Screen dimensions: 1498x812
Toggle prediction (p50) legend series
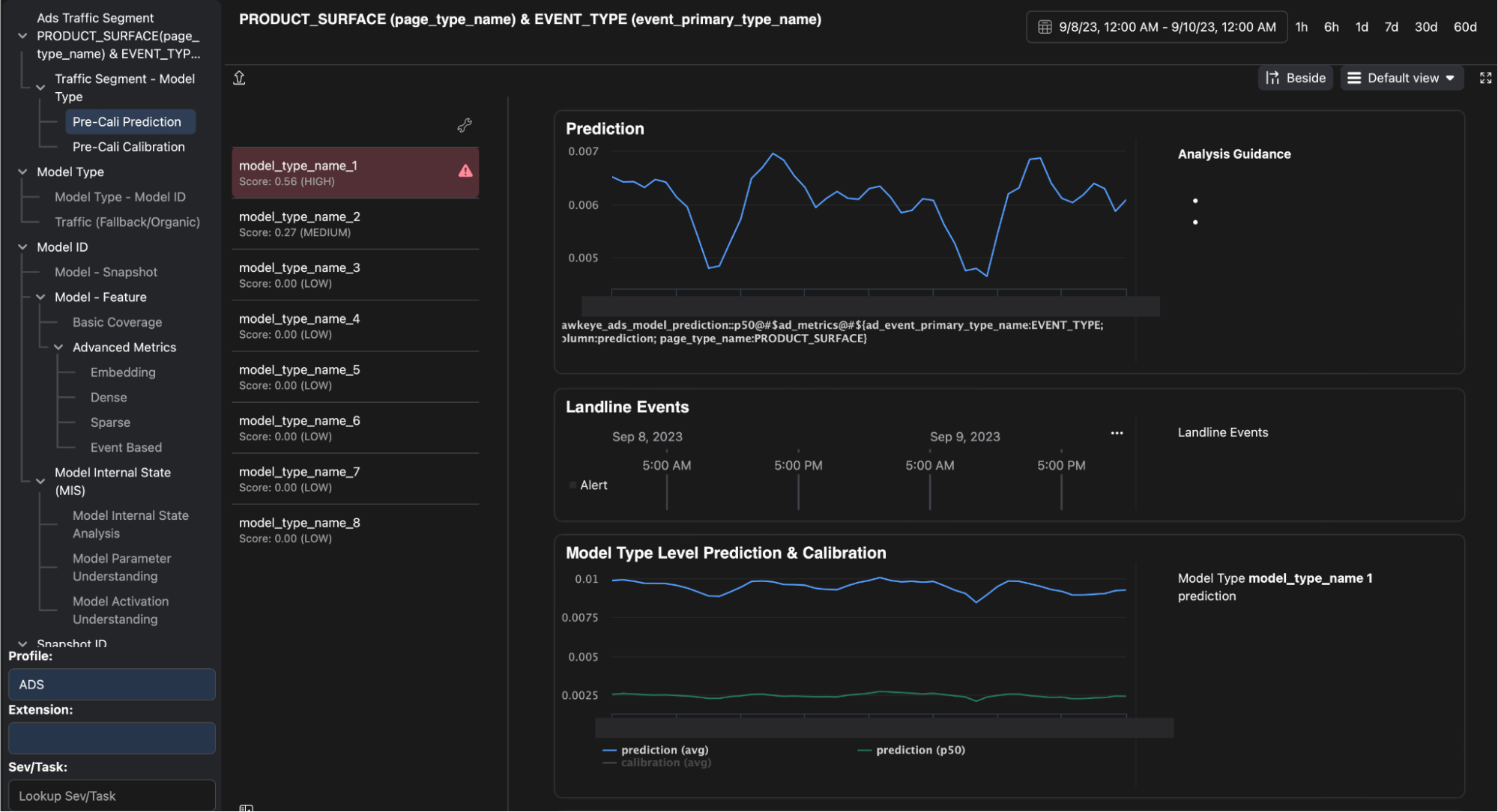click(x=919, y=750)
